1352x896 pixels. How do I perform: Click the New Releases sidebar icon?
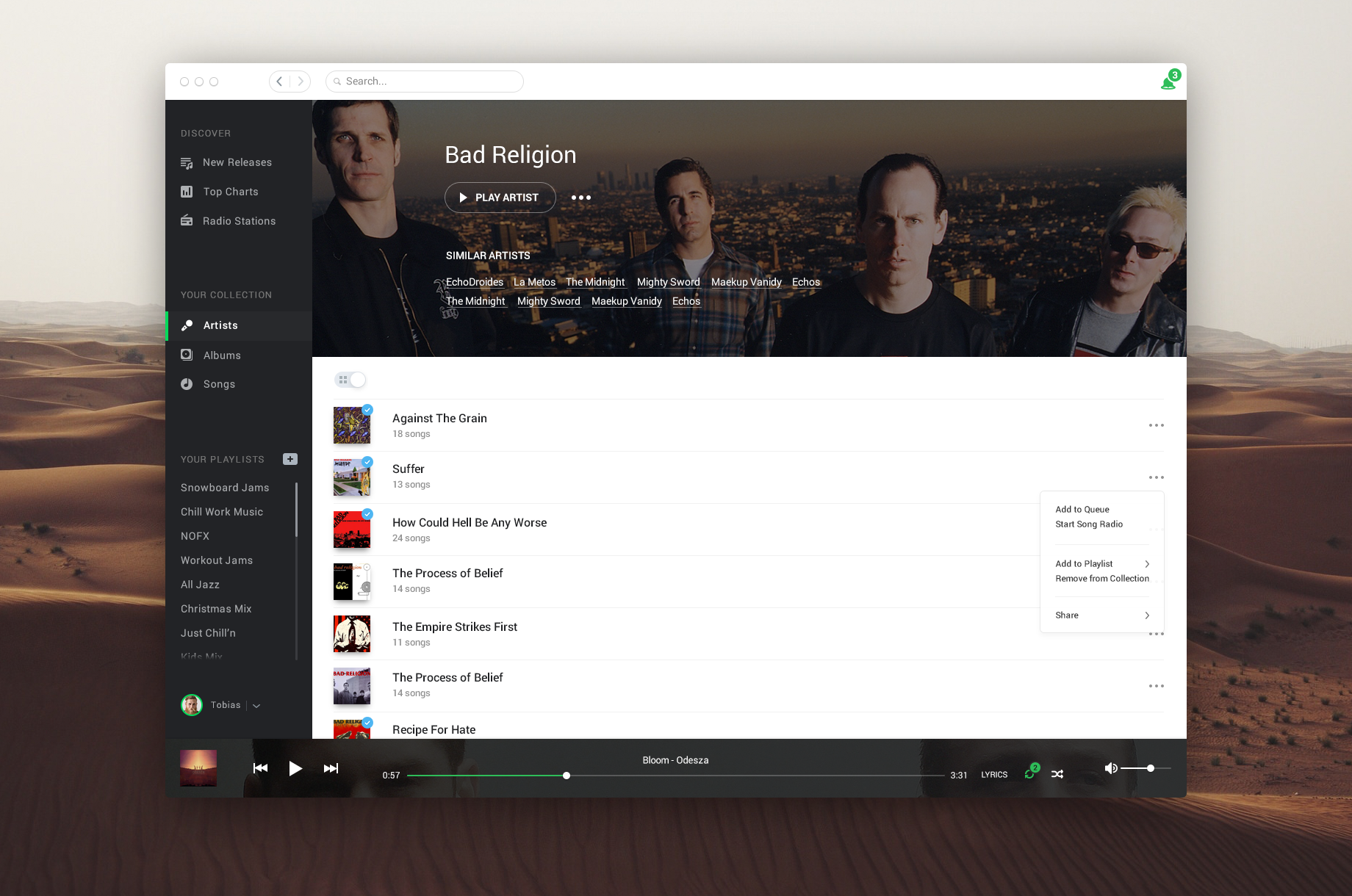(187, 162)
